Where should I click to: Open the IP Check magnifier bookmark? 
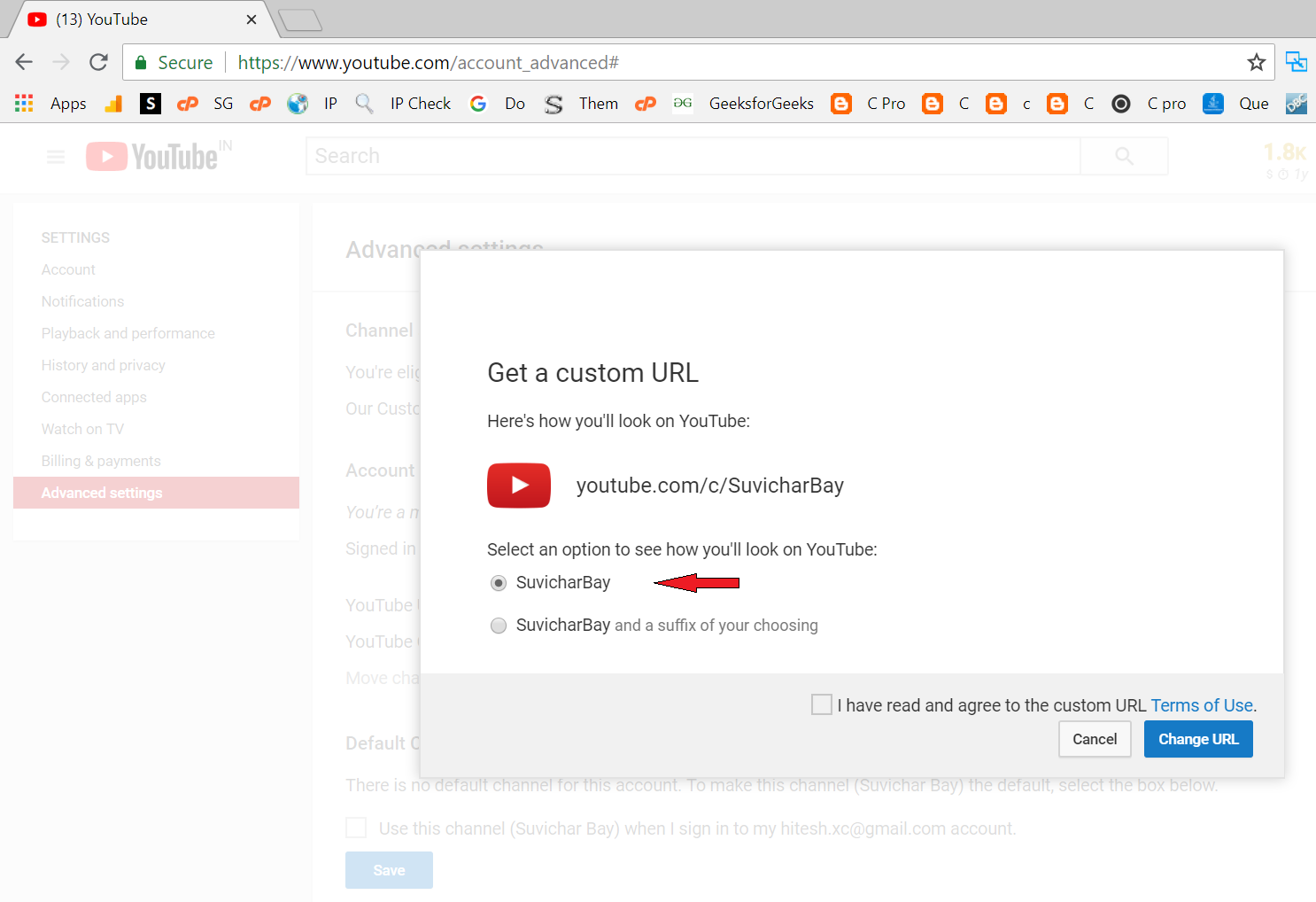(x=403, y=104)
